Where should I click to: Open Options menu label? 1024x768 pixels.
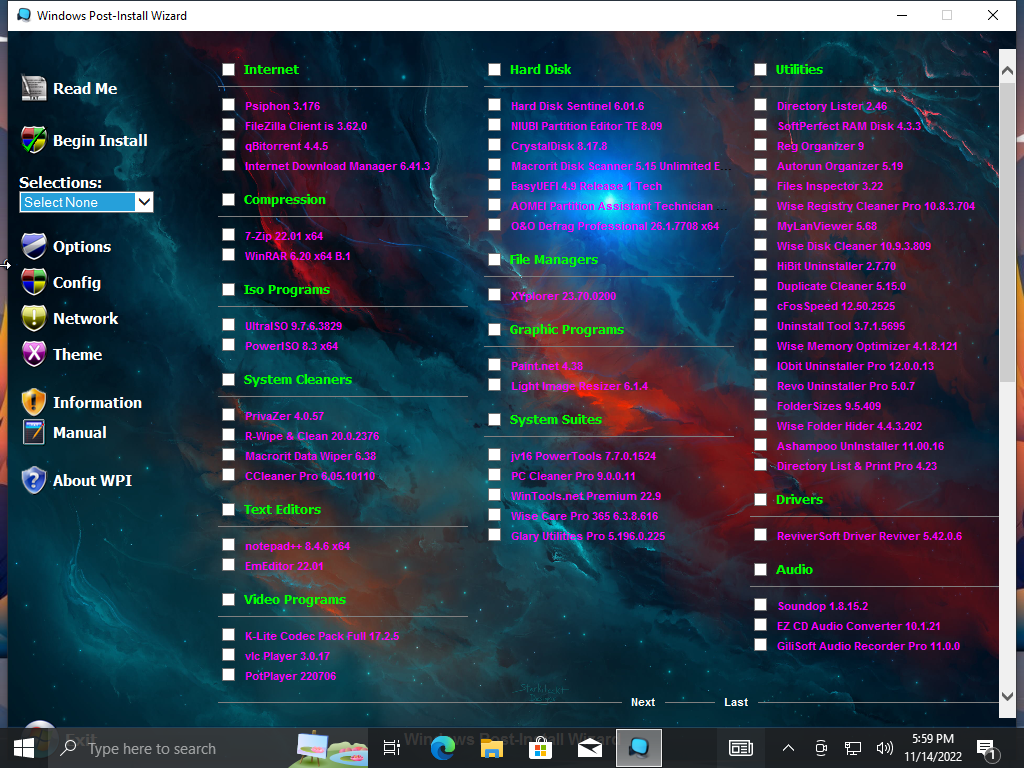82,247
